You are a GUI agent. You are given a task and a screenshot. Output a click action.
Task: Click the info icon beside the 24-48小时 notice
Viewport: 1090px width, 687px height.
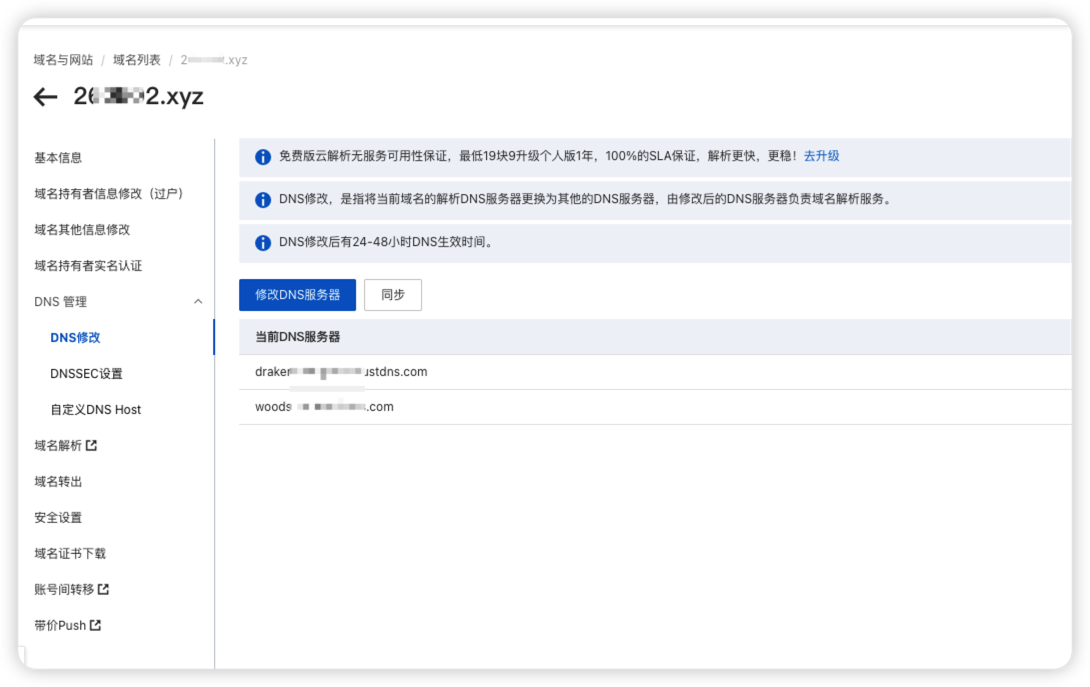(263, 243)
